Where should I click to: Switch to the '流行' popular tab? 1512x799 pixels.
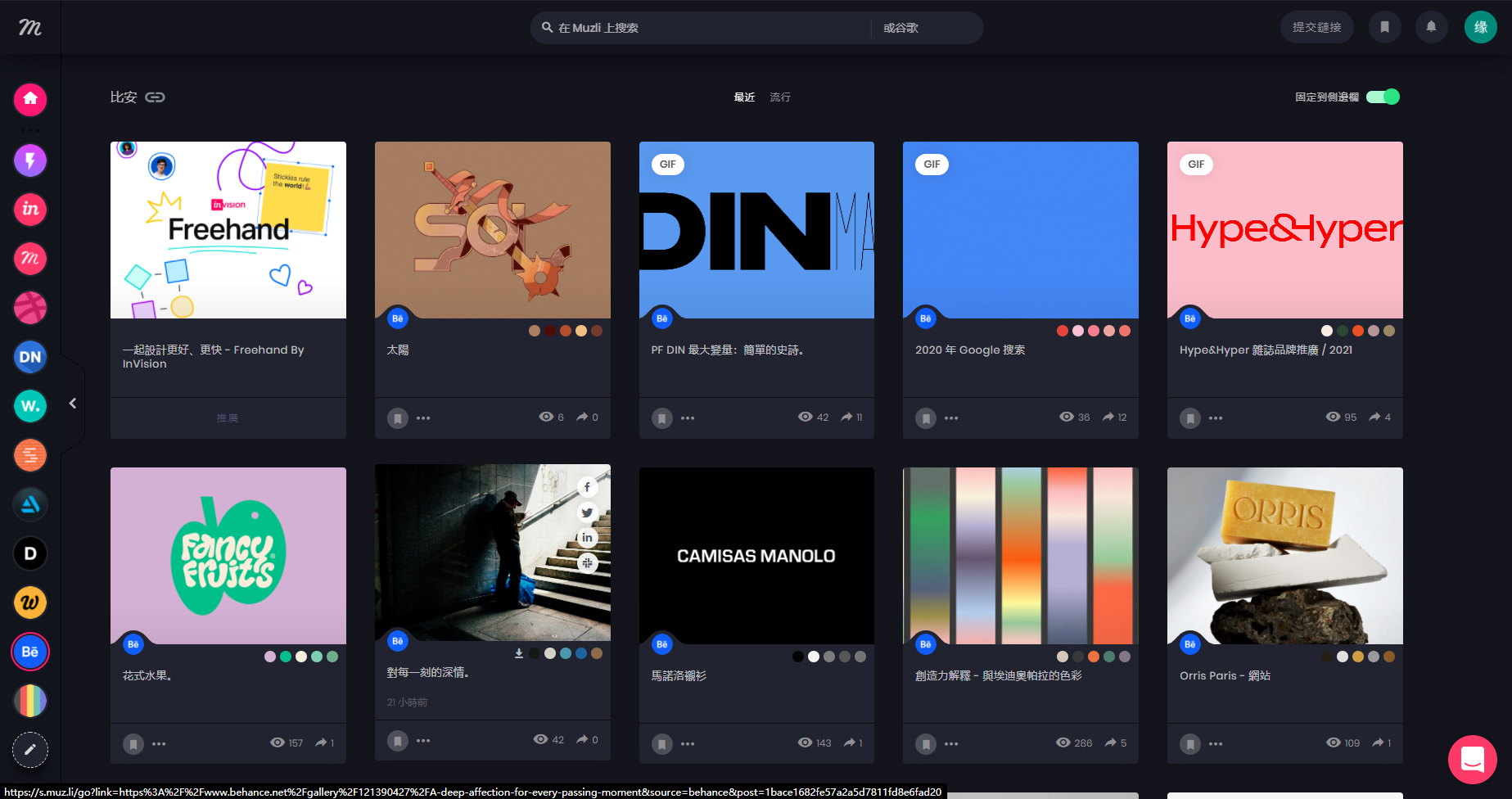tap(780, 97)
